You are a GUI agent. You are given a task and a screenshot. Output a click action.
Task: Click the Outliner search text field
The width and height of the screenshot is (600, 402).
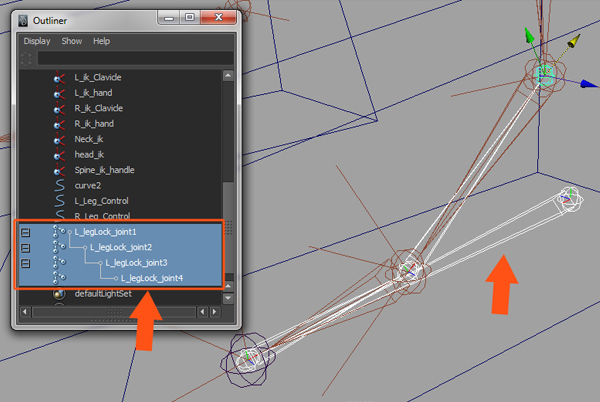point(135,59)
